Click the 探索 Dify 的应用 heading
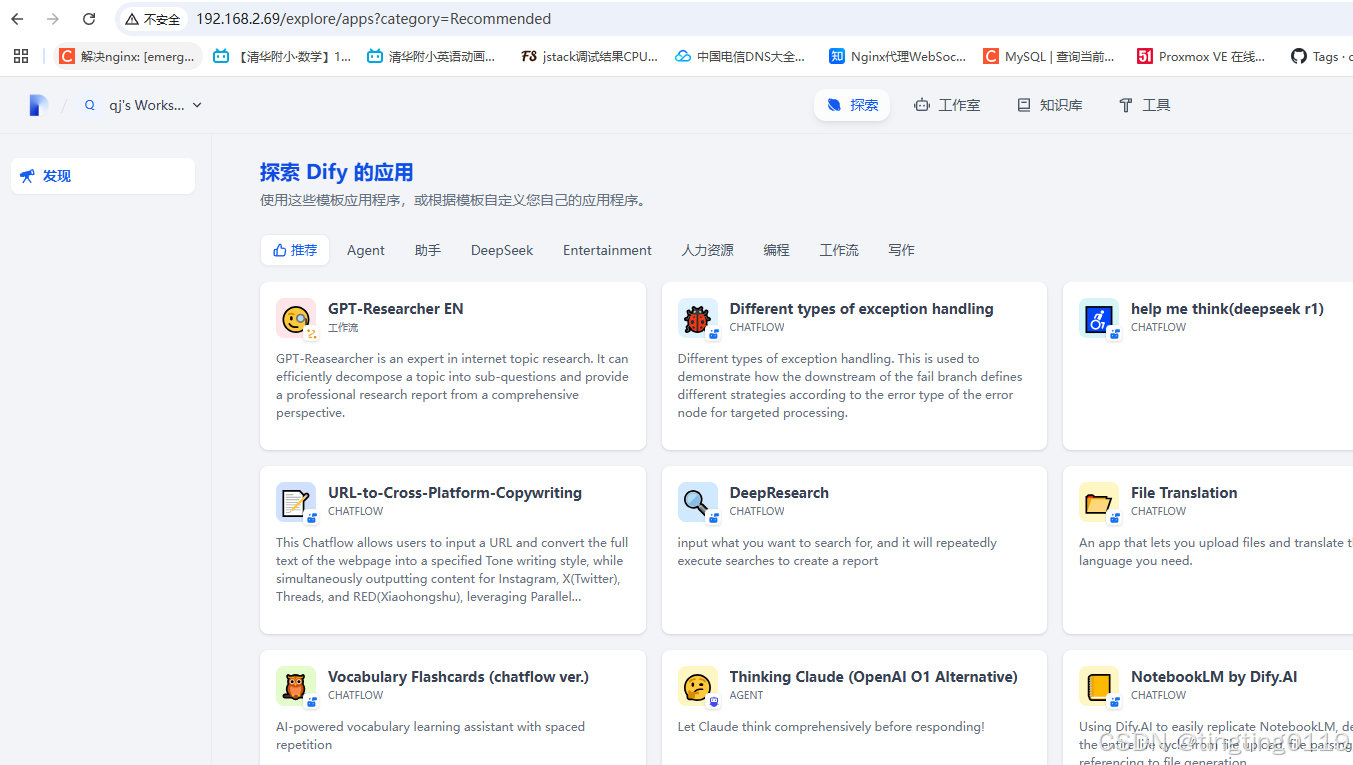Image resolution: width=1353 pixels, height=765 pixels. click(336, 172)
